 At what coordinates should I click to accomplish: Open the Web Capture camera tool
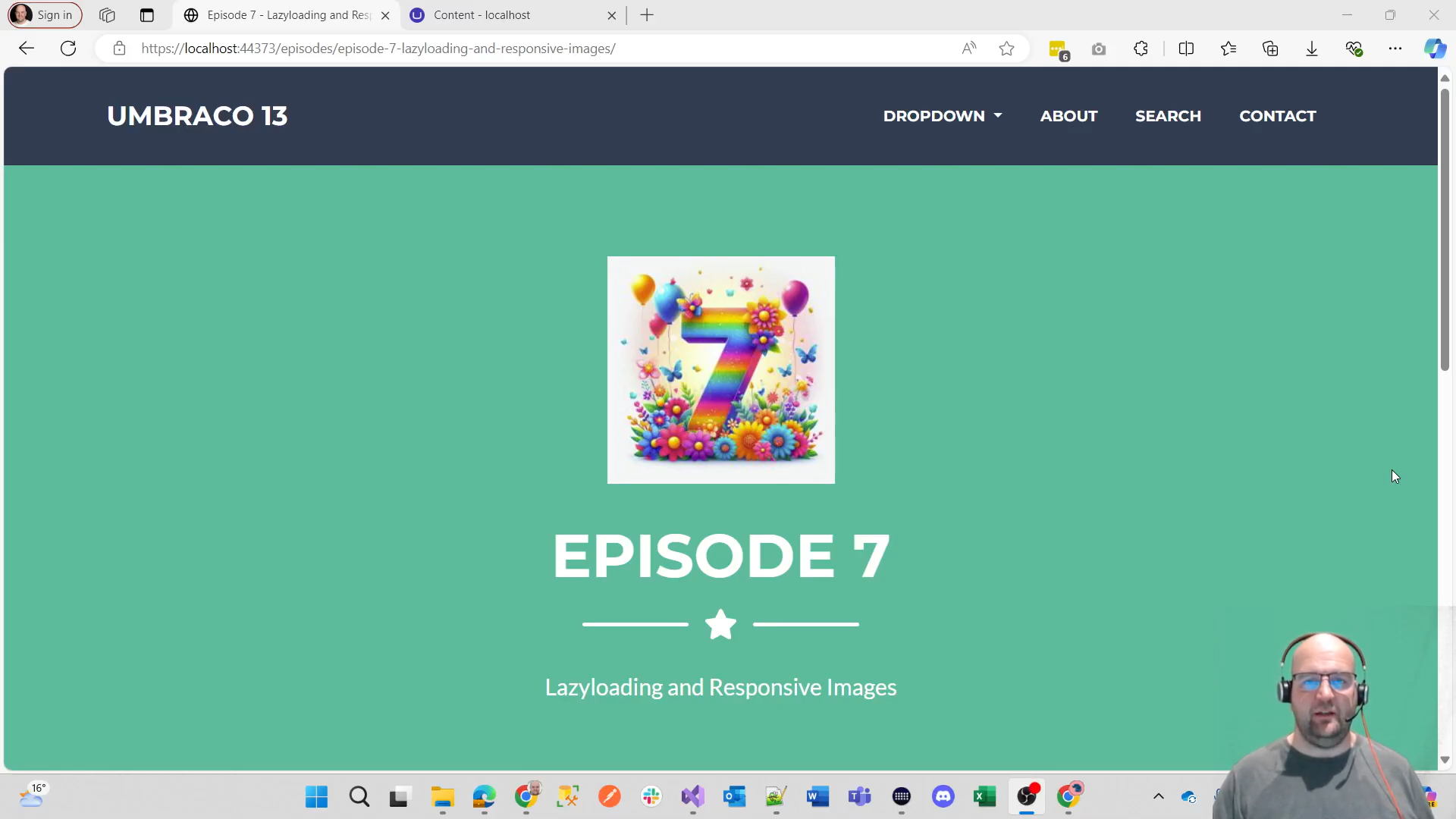coord(1099,48)
